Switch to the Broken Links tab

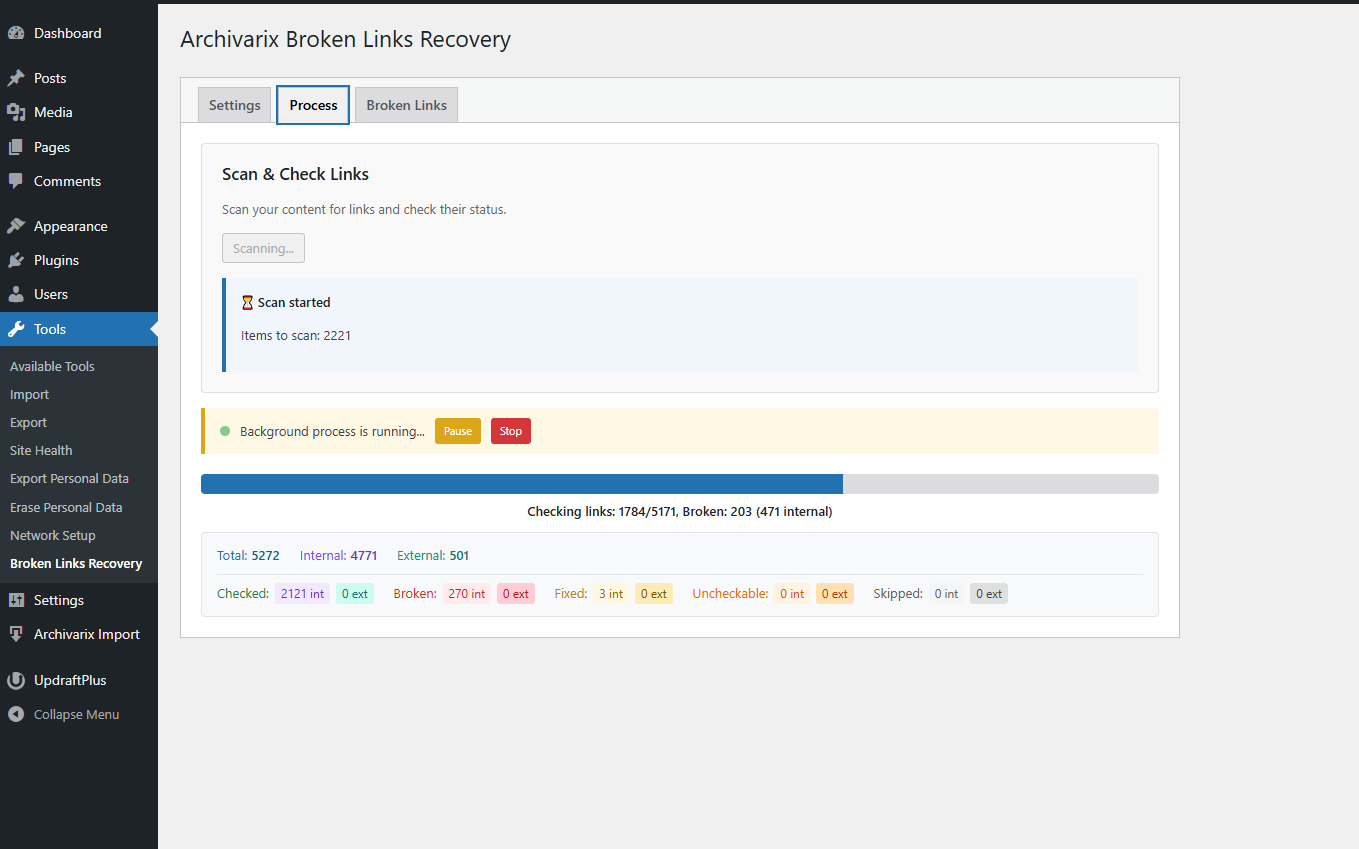coord(406,104)
